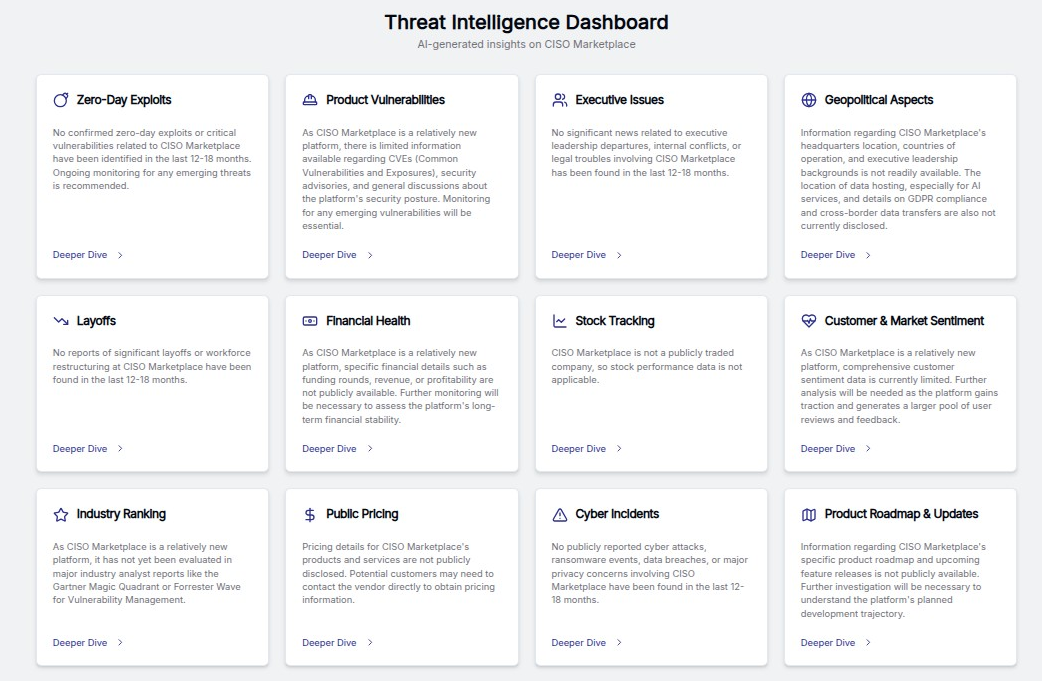Open Deeper Dive under Cyber Incidents
This screenshot has height=681, width=1042.
pyautogui.click(x=576, y=643)
